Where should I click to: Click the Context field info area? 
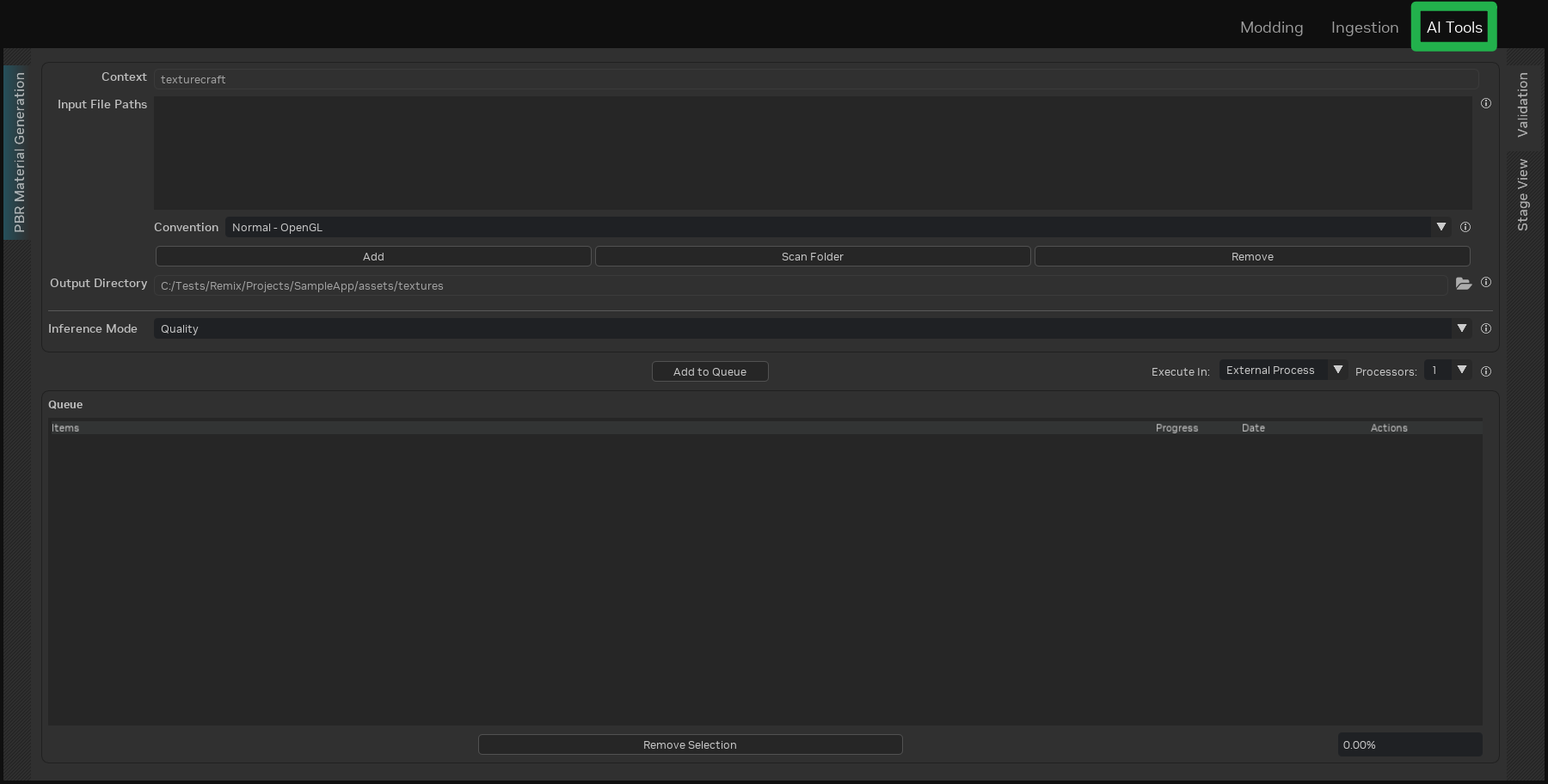[x=124, y=77]
